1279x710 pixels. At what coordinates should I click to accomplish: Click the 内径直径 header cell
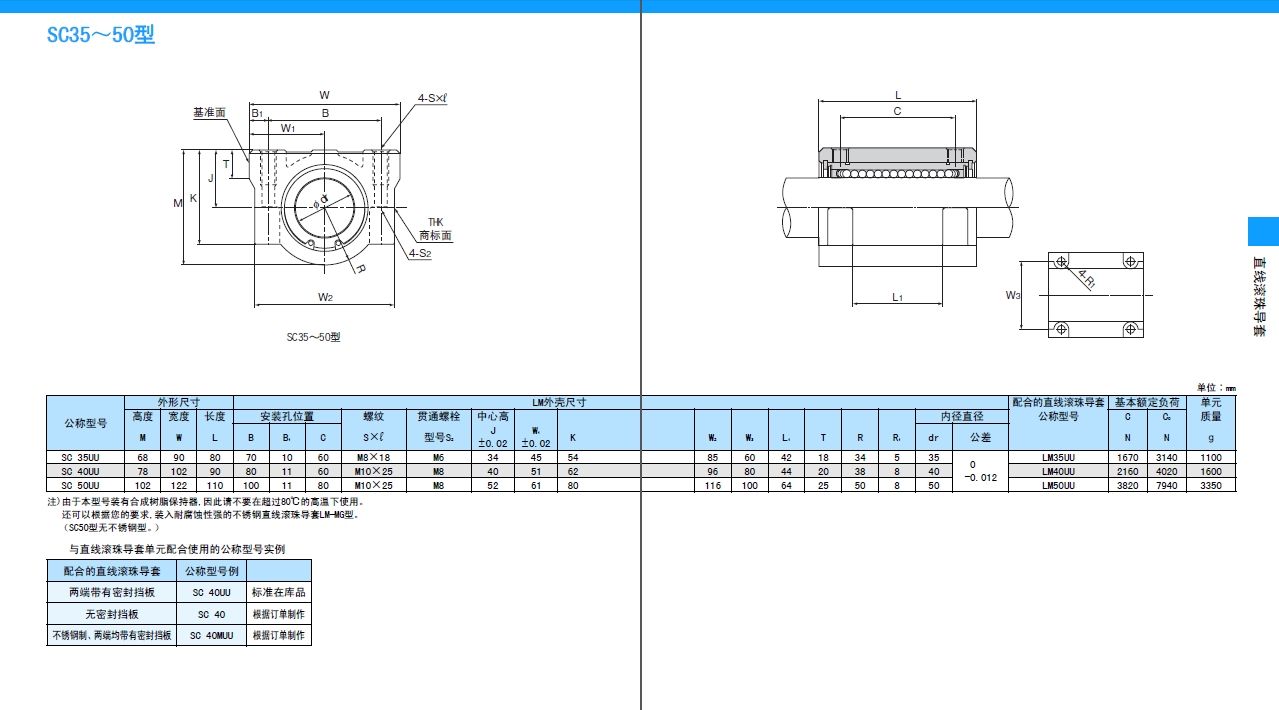[x=962, y=416]
